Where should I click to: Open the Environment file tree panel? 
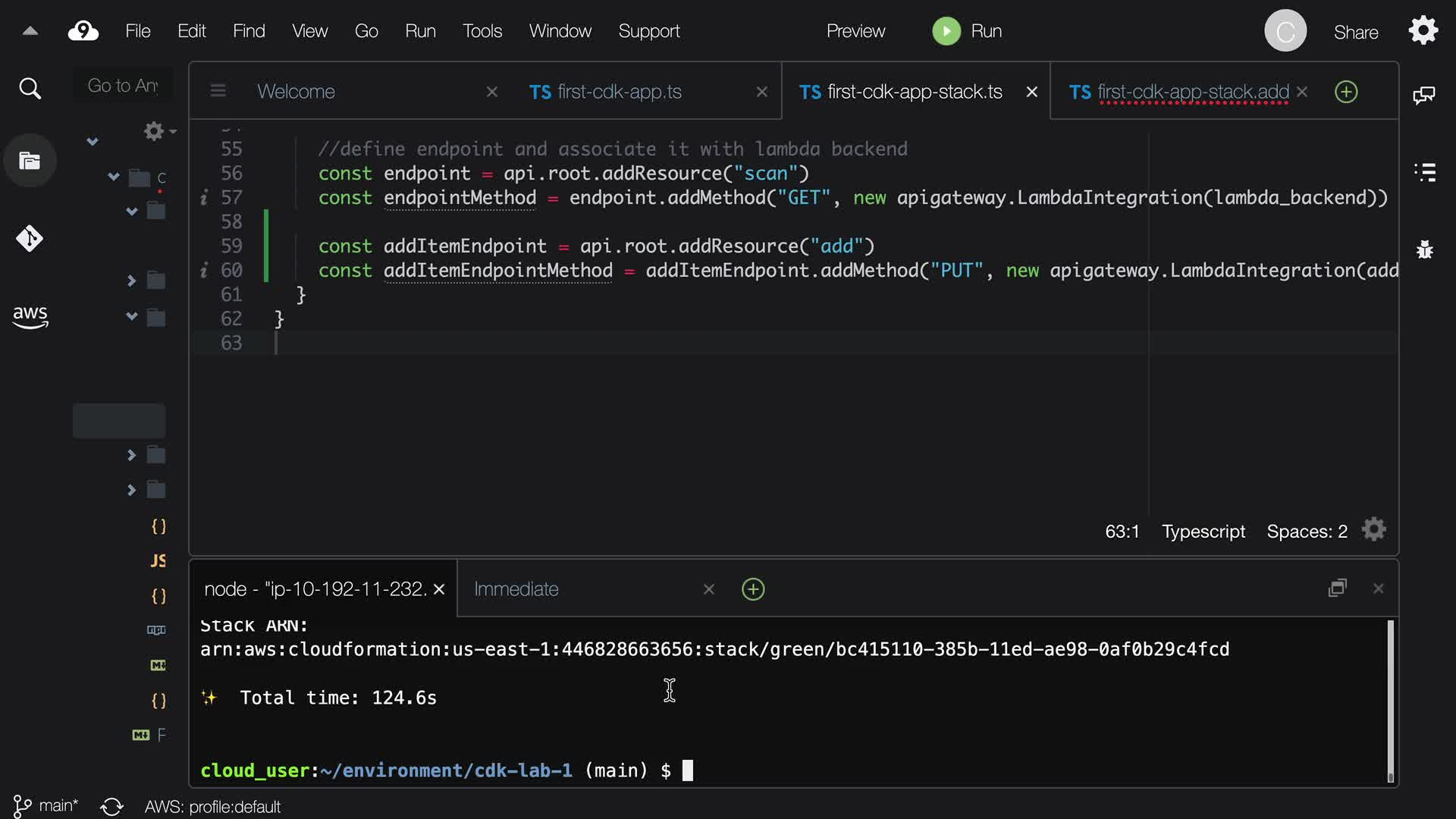(30, 161)
